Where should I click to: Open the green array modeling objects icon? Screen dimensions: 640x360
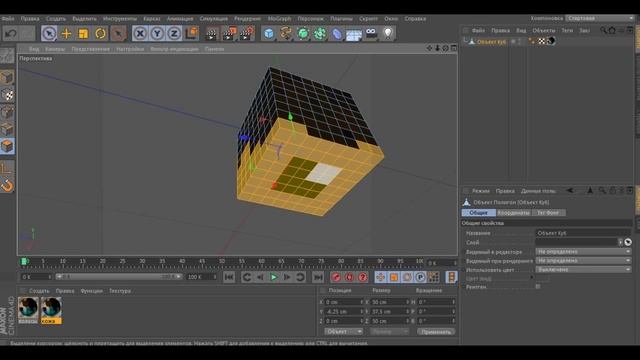320,33
